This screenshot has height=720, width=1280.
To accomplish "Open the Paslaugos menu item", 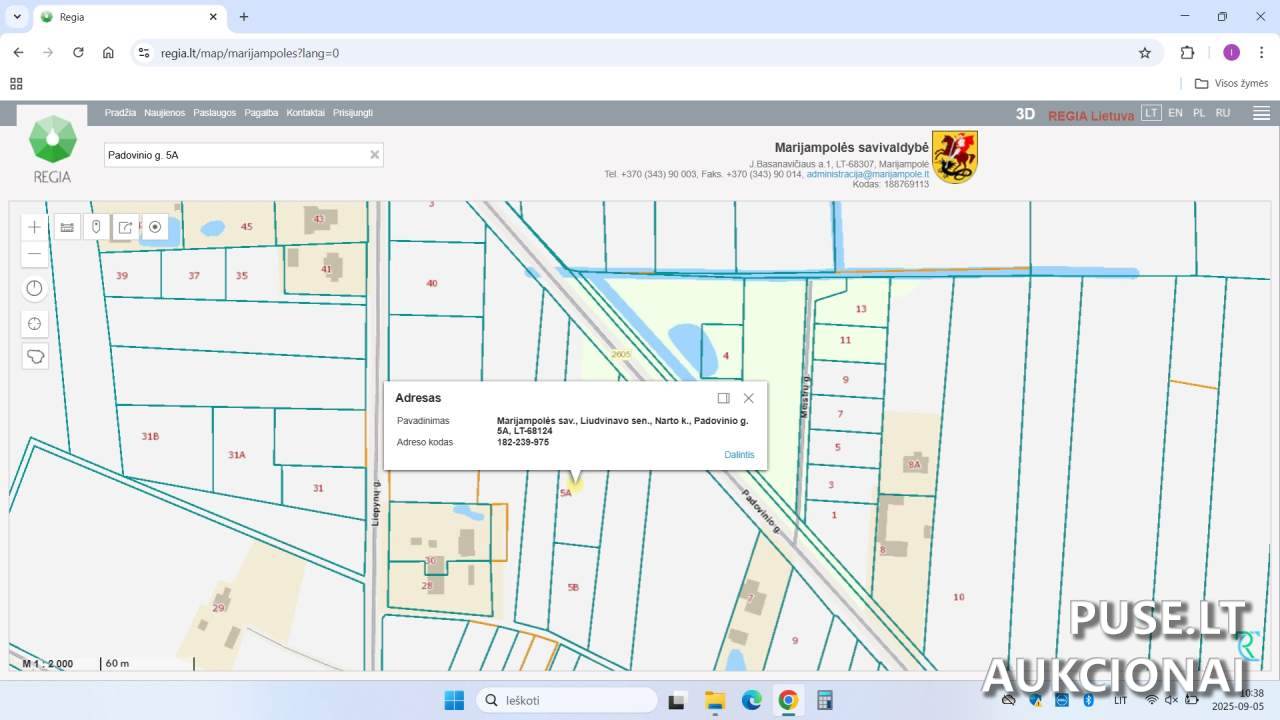I will click(x=215, y=113).
